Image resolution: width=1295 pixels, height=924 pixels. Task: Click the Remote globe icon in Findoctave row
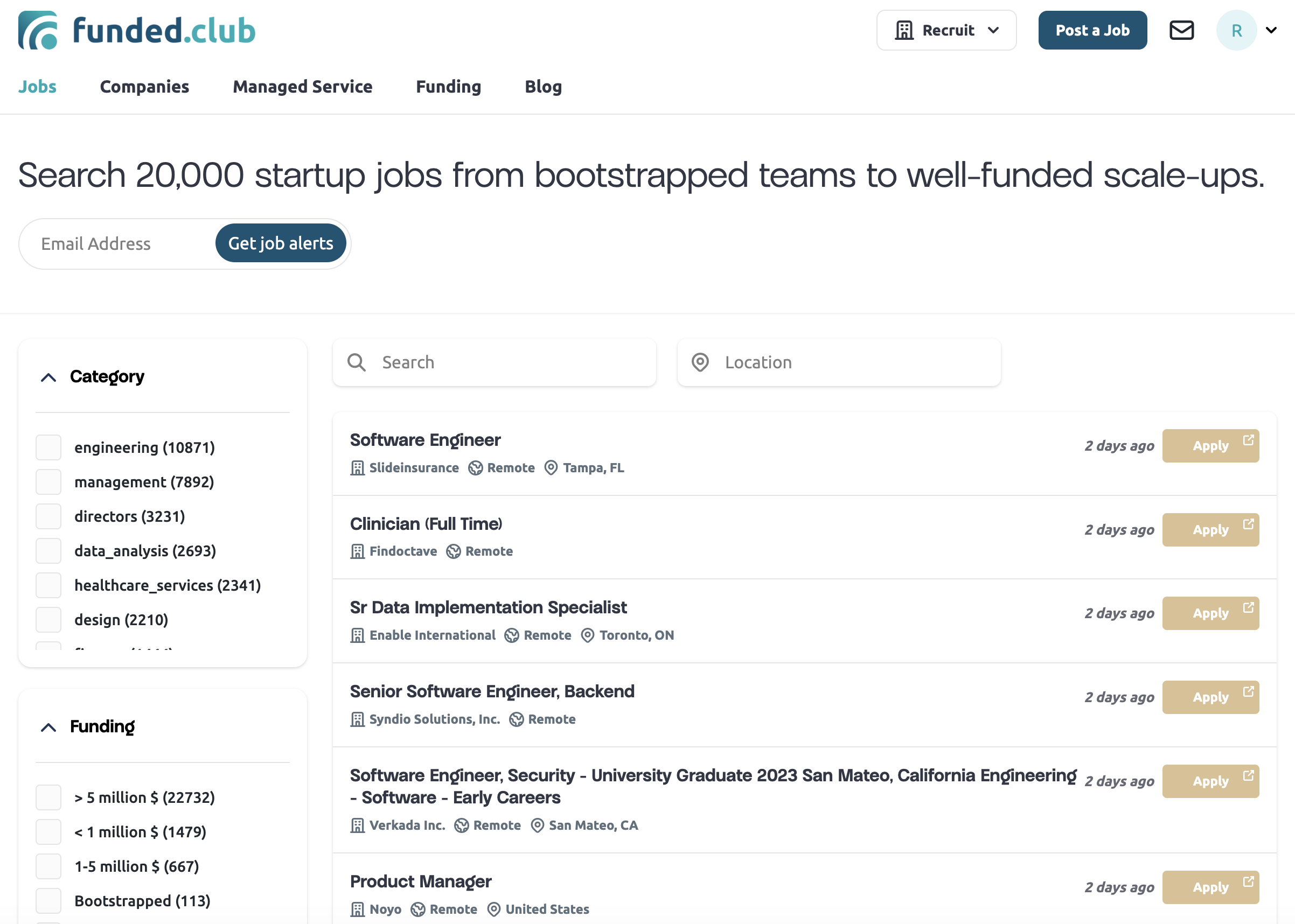(453, 552)
